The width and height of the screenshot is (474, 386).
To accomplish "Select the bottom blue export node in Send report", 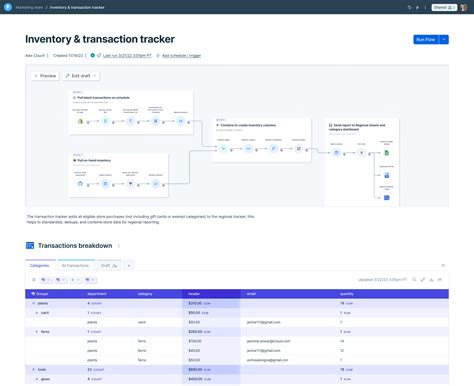I will point(387,198).
